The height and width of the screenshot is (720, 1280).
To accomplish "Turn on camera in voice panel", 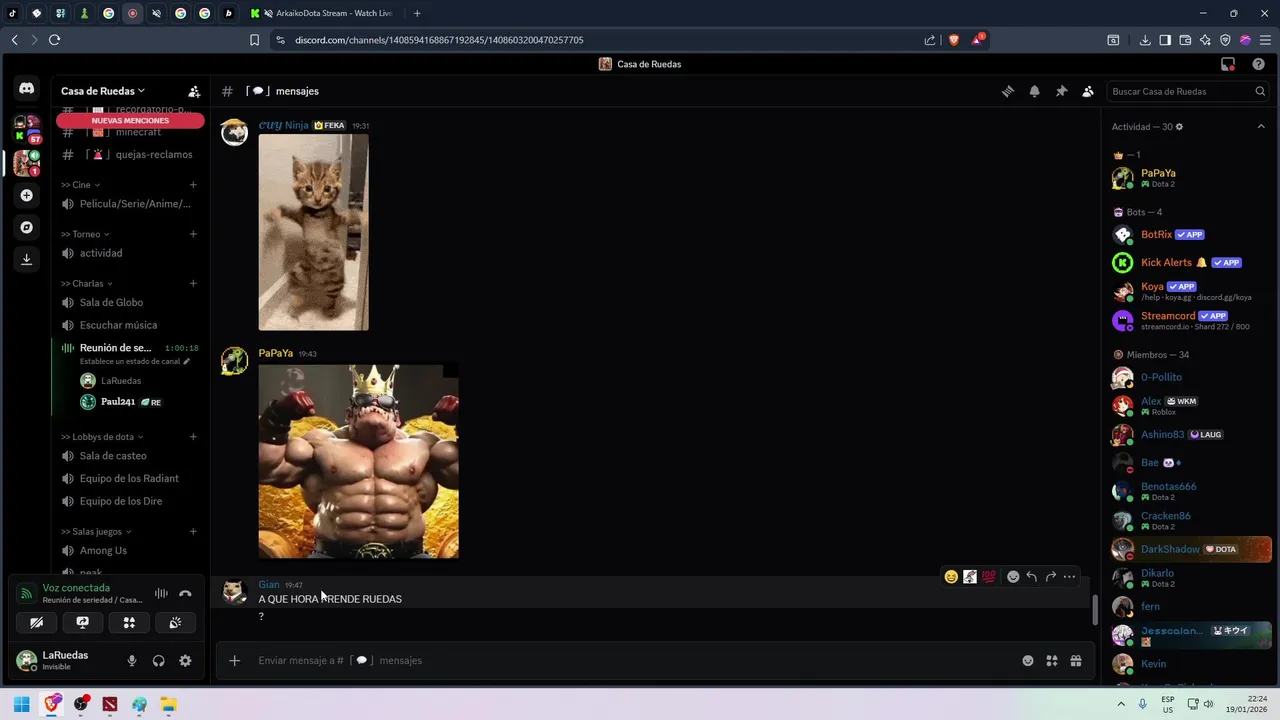I will coord(37,622).
